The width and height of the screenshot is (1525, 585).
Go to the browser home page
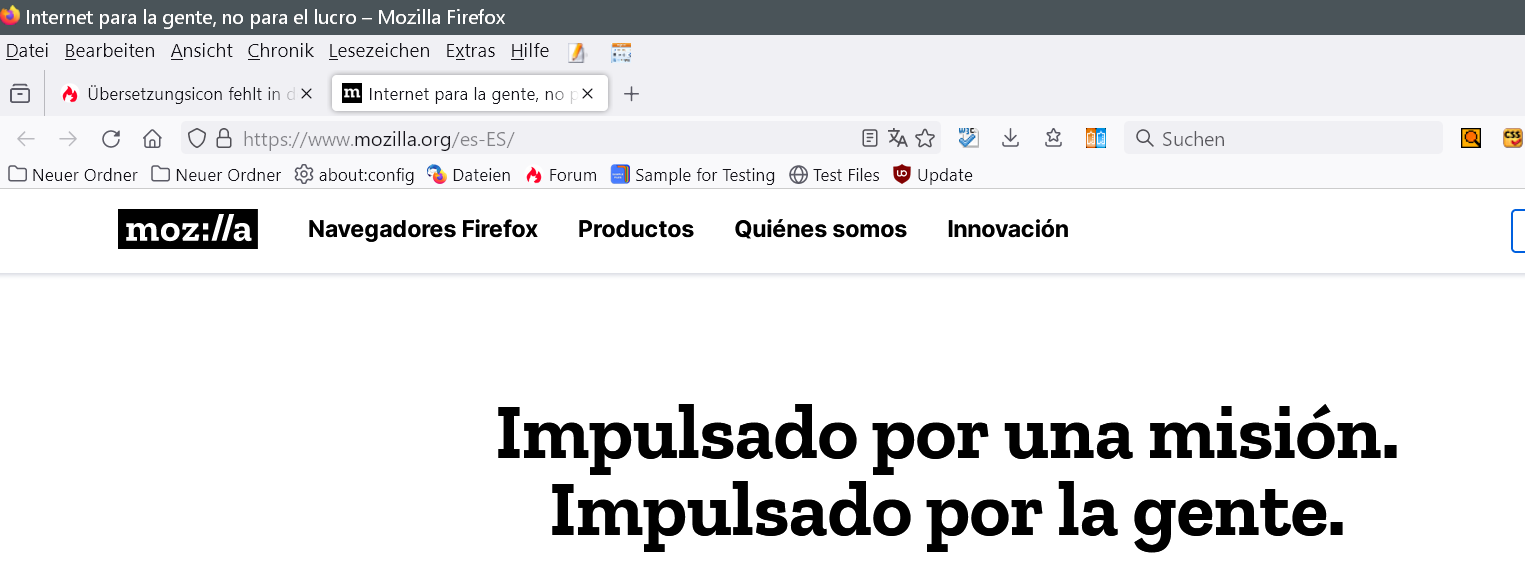[152, 138]
